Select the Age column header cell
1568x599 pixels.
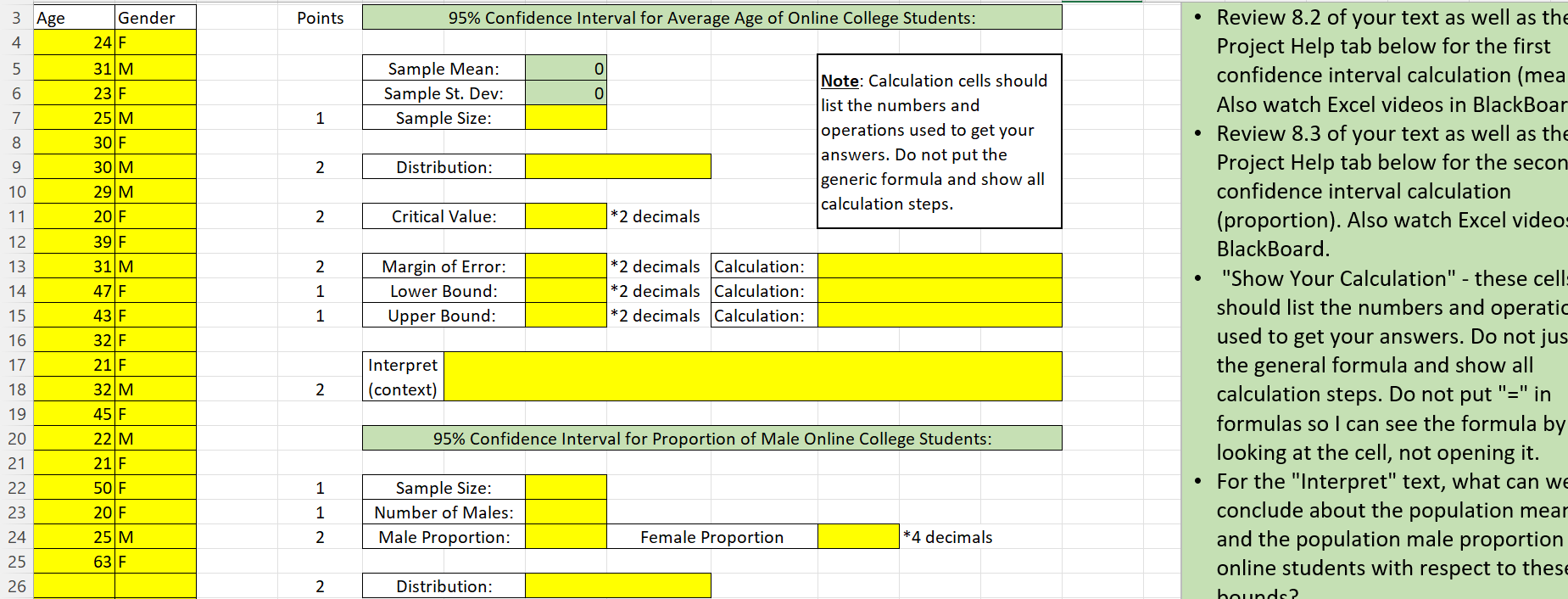coord(74,18)
